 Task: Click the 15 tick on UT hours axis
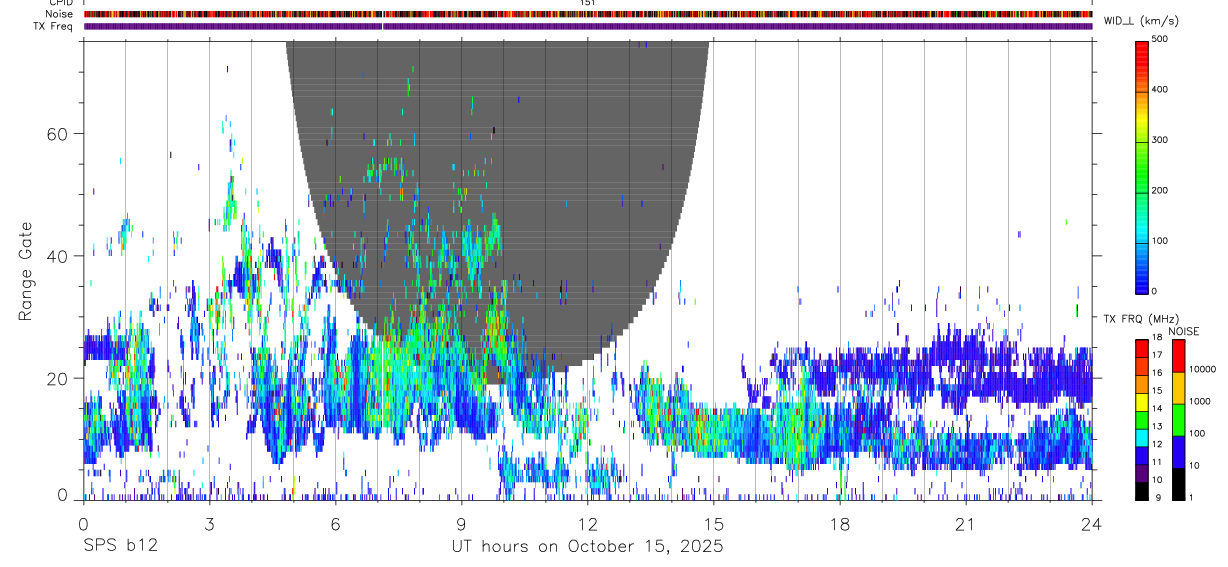tap(714, 525)
